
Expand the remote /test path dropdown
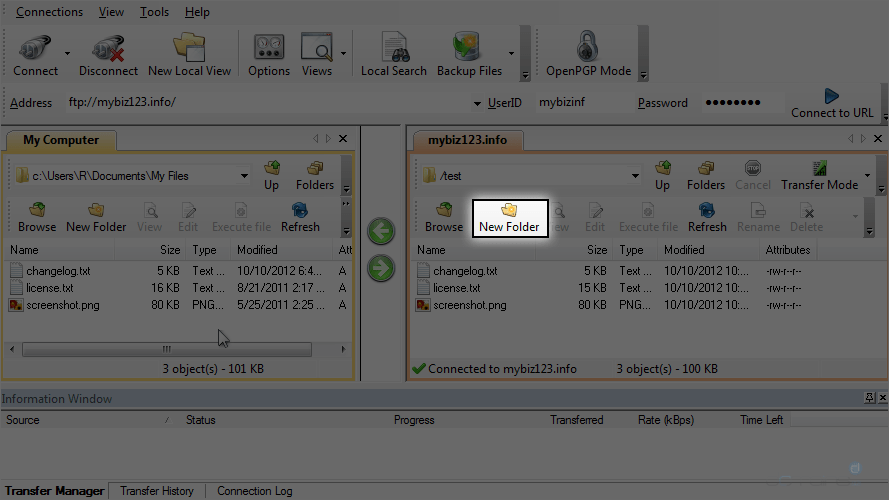(x=634, y=176)
